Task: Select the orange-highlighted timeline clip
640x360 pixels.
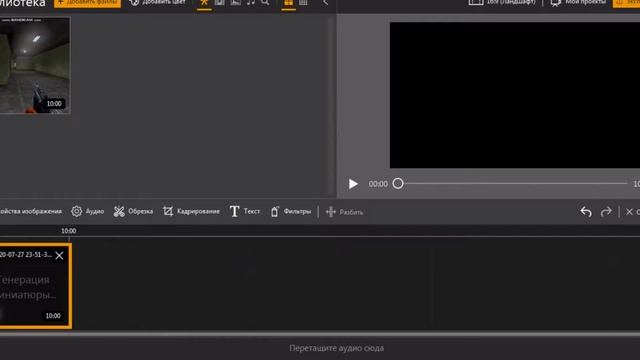Action: tap(36, 286)
